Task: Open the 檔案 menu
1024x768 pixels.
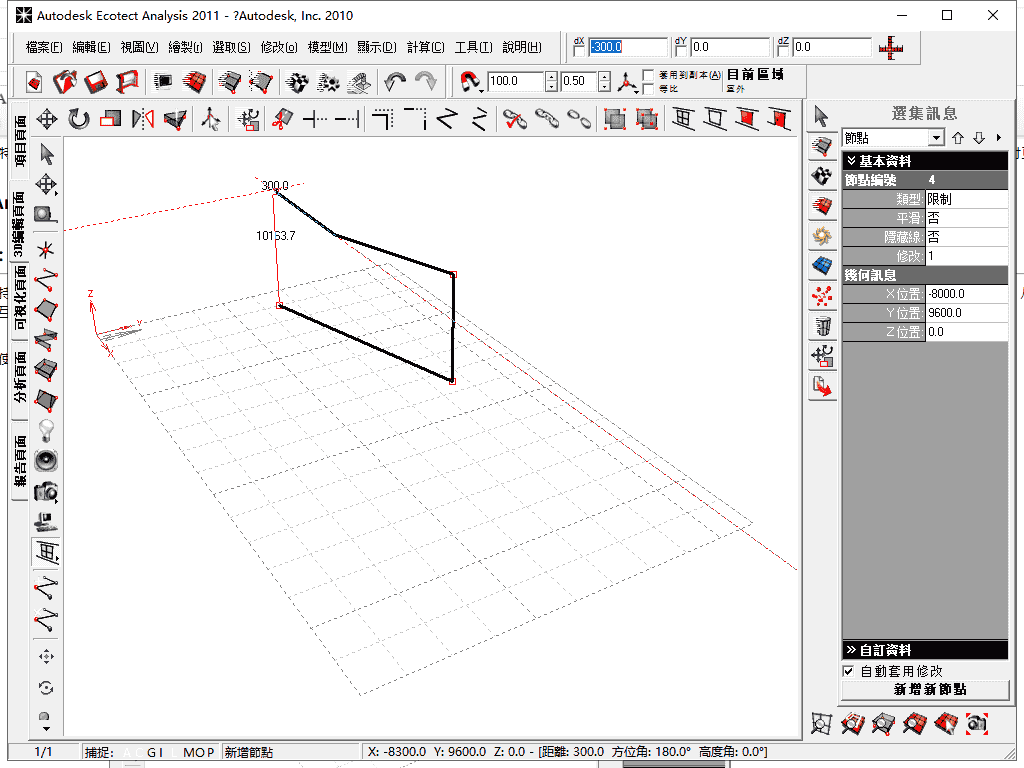Action: [x=44, y=47]
